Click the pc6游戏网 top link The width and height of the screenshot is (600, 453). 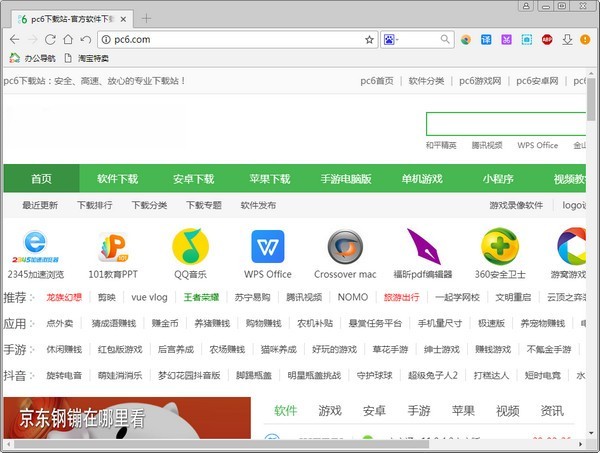click(x=480, y=81)
